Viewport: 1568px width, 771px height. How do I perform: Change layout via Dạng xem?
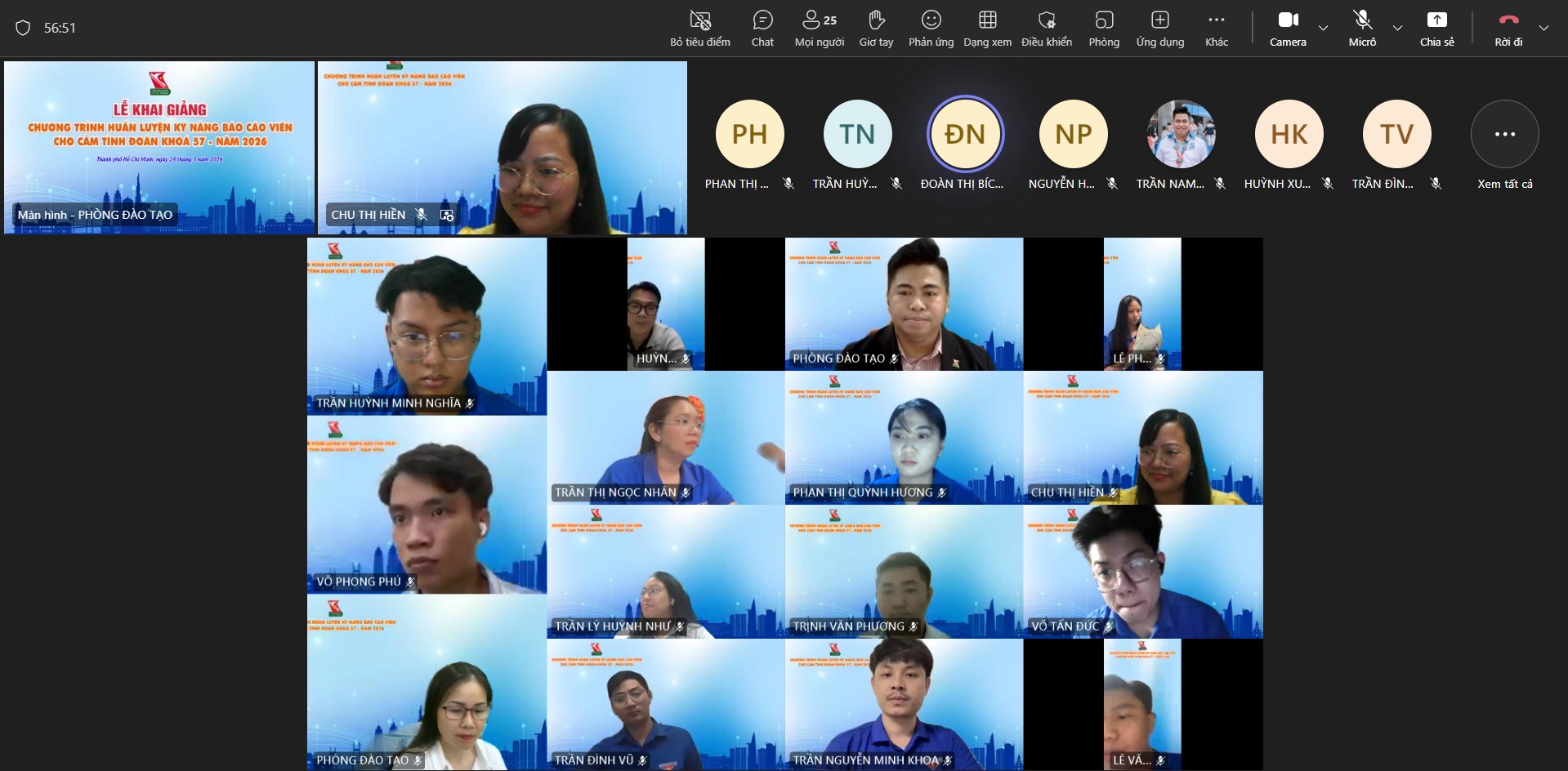[x=987, y=28]
